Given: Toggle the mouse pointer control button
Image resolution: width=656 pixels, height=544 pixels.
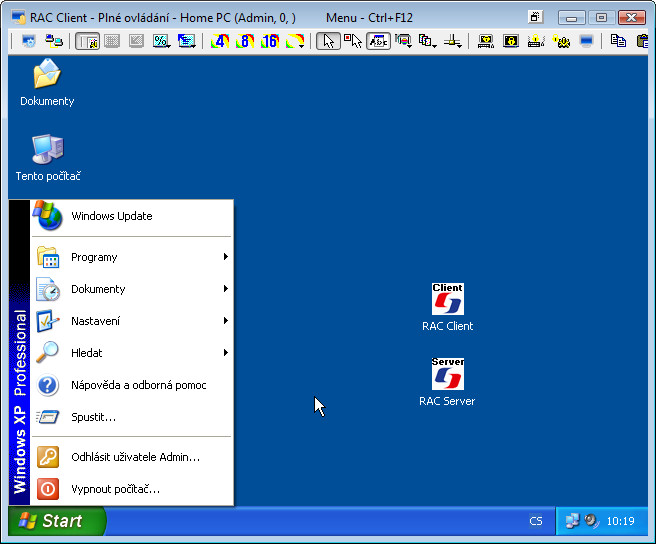Looking at the screenshot, I should 328,41.
